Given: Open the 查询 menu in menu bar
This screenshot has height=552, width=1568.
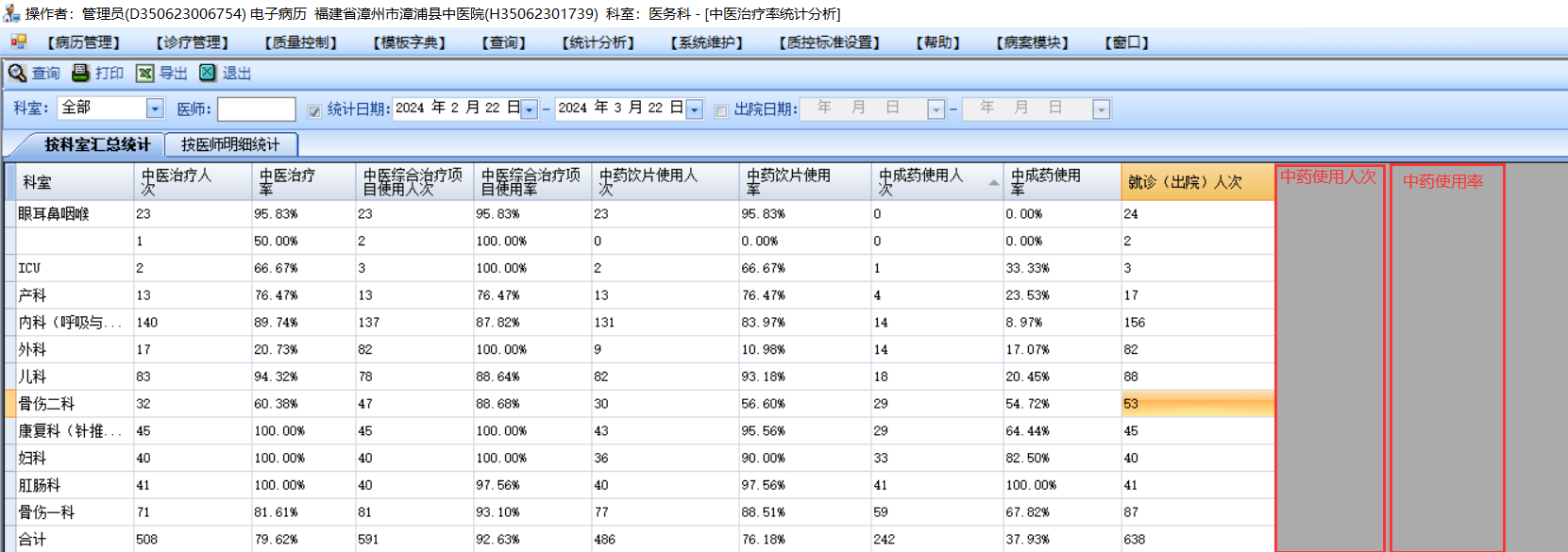Looking at the screenshot, I should 504,42.
